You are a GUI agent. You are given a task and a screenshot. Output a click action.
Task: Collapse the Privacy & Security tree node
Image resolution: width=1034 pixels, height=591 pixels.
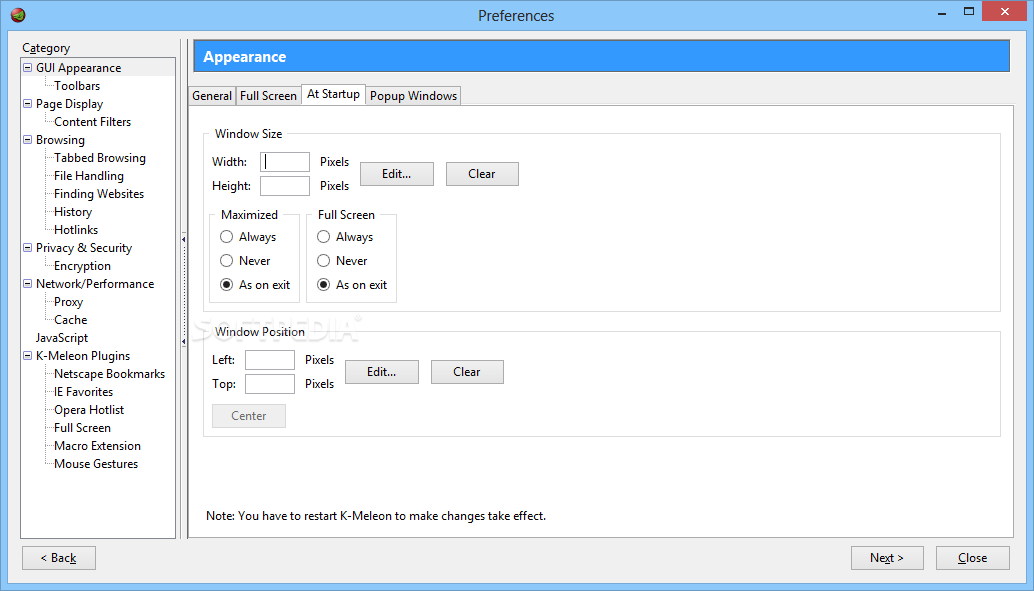click(28, 247)
